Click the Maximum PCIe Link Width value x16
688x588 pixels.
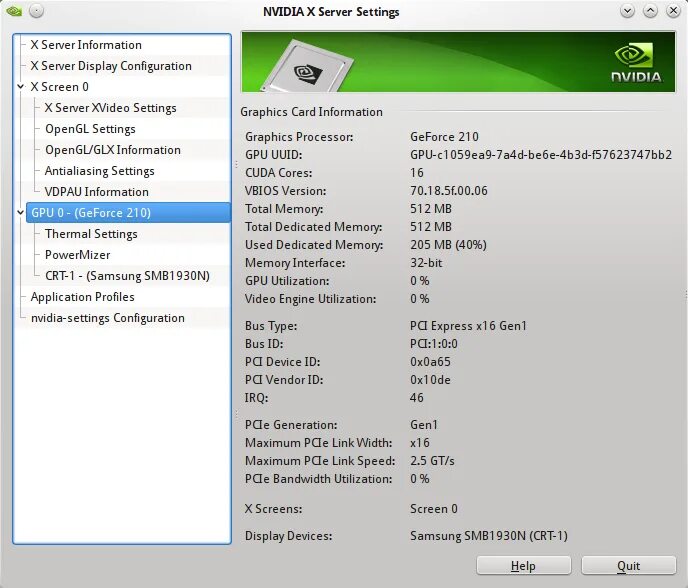pyautogui.click(x=420, y=443)
